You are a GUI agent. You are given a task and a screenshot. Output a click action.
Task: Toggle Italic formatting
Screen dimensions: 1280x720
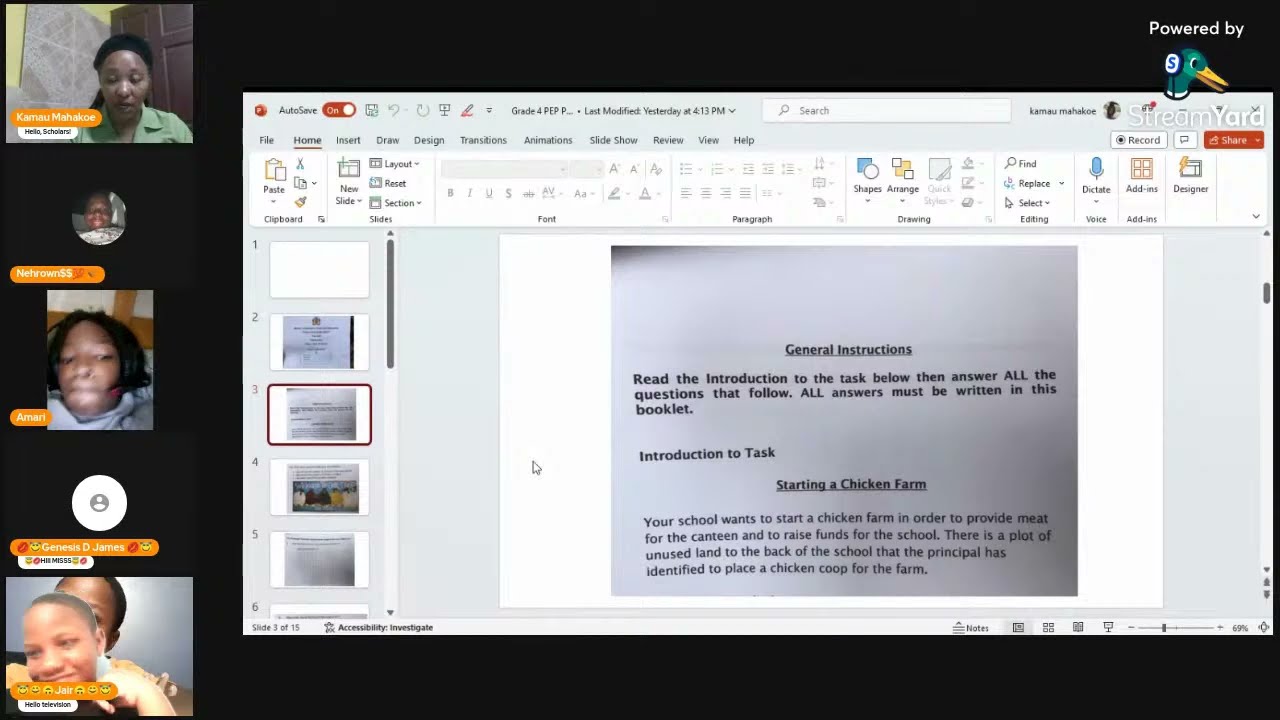469,193
